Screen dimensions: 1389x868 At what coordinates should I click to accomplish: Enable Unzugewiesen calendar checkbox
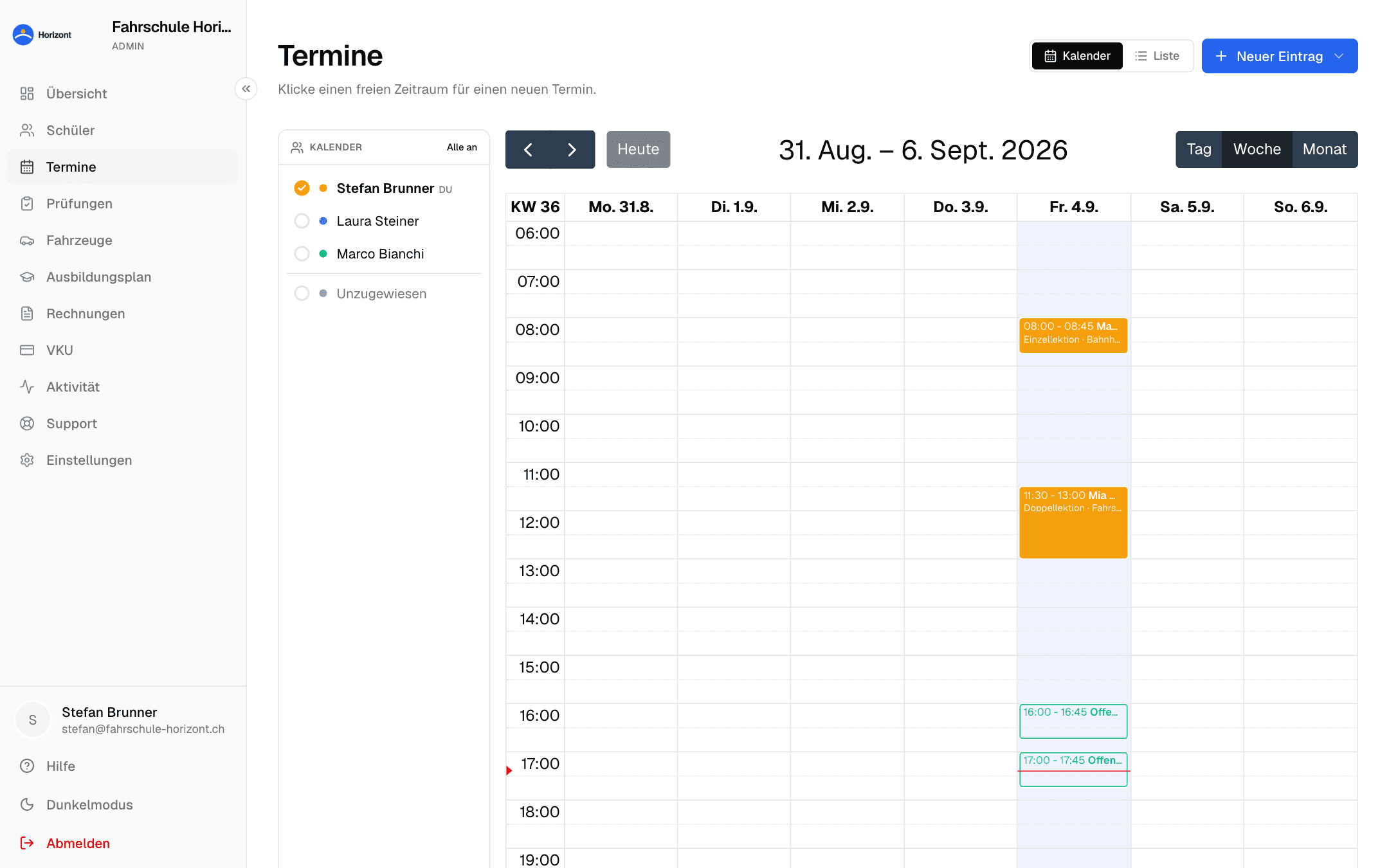pyautogui.click(x=302, y=293)
